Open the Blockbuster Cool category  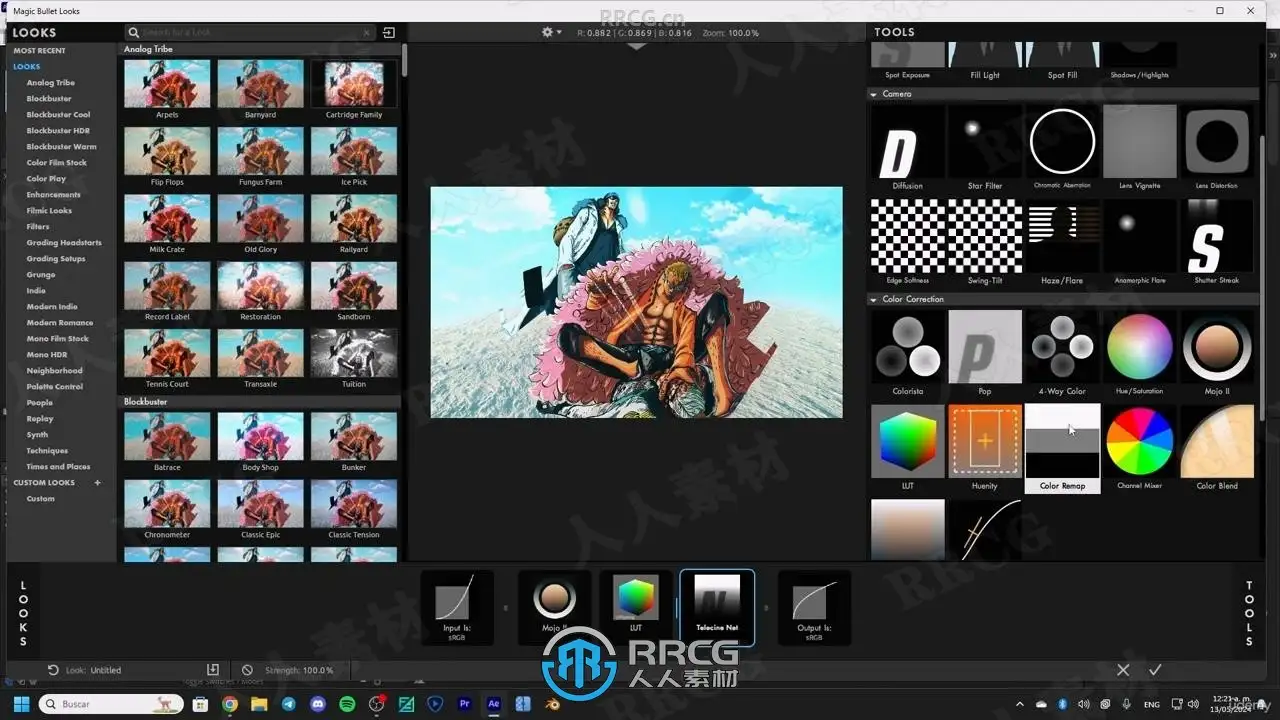click(58, 115)
